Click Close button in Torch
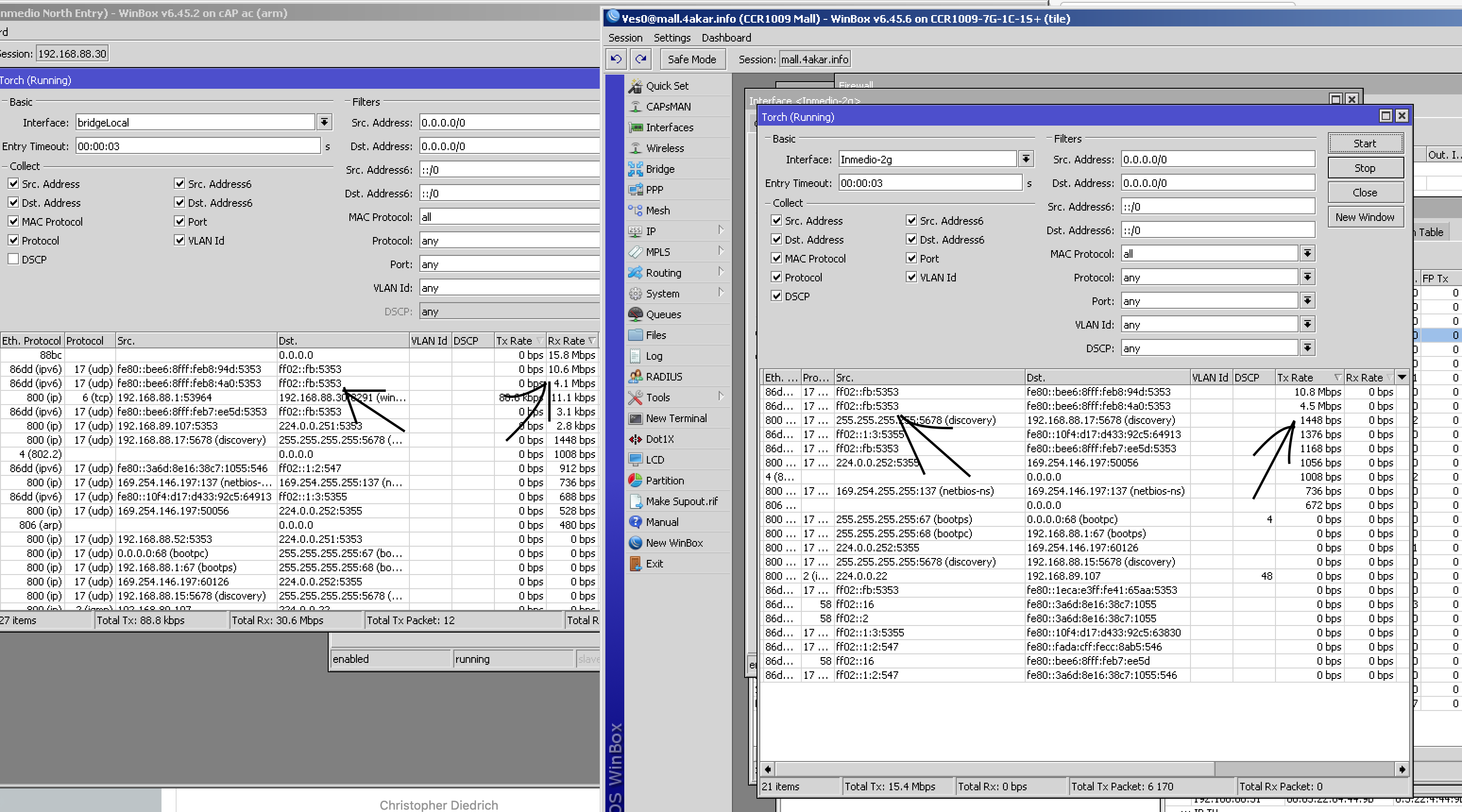 coord(1365,192)
